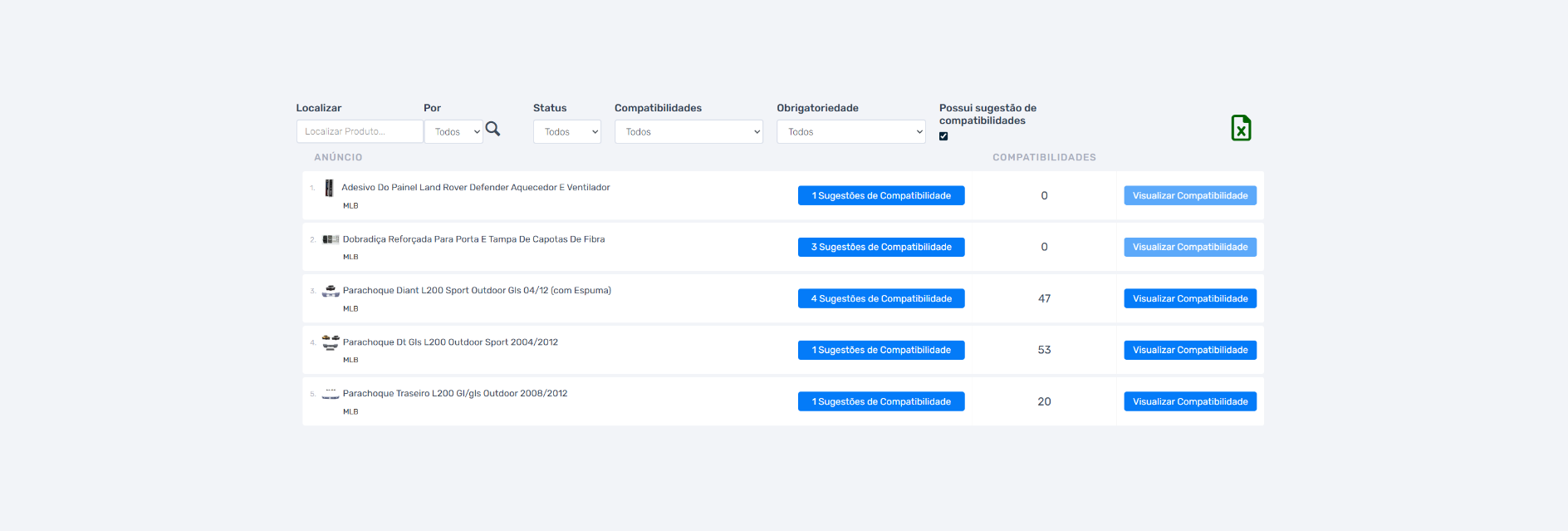This screenshot has width=1568, height=531.
Task: Open the Por dropdown
Action: coord(453,132)
